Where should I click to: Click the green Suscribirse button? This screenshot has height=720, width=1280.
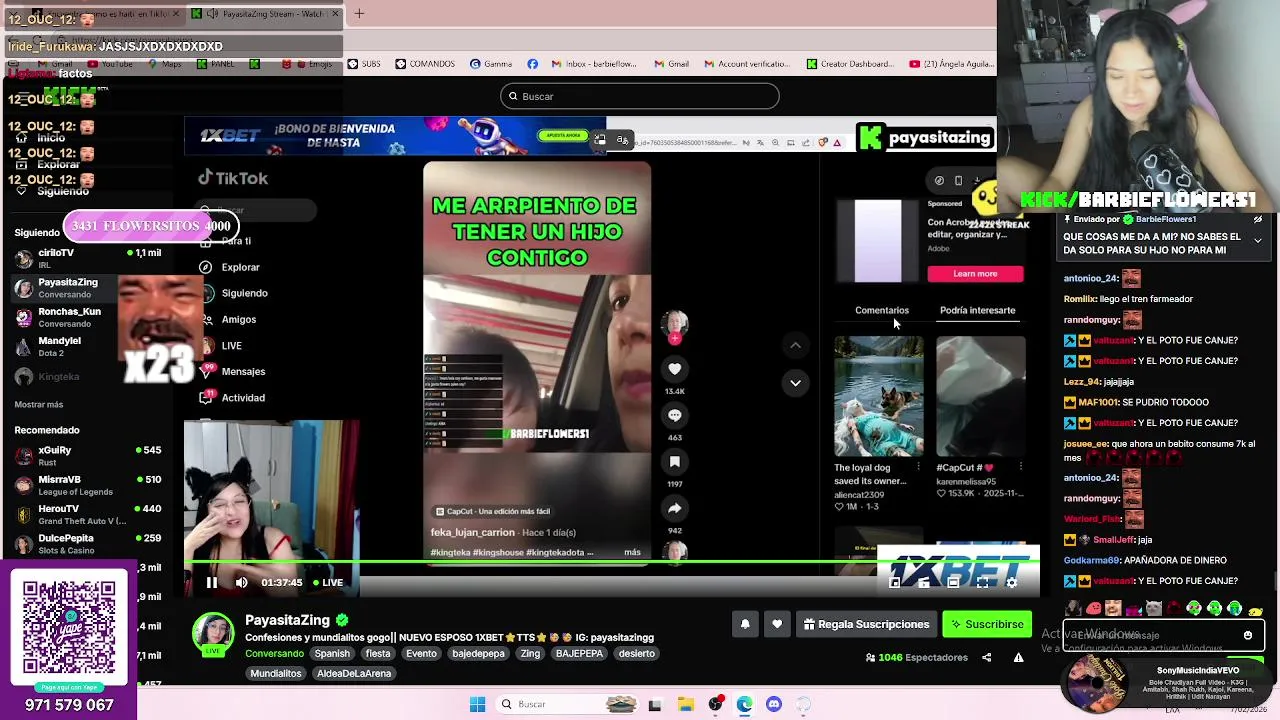coord(987,624)
